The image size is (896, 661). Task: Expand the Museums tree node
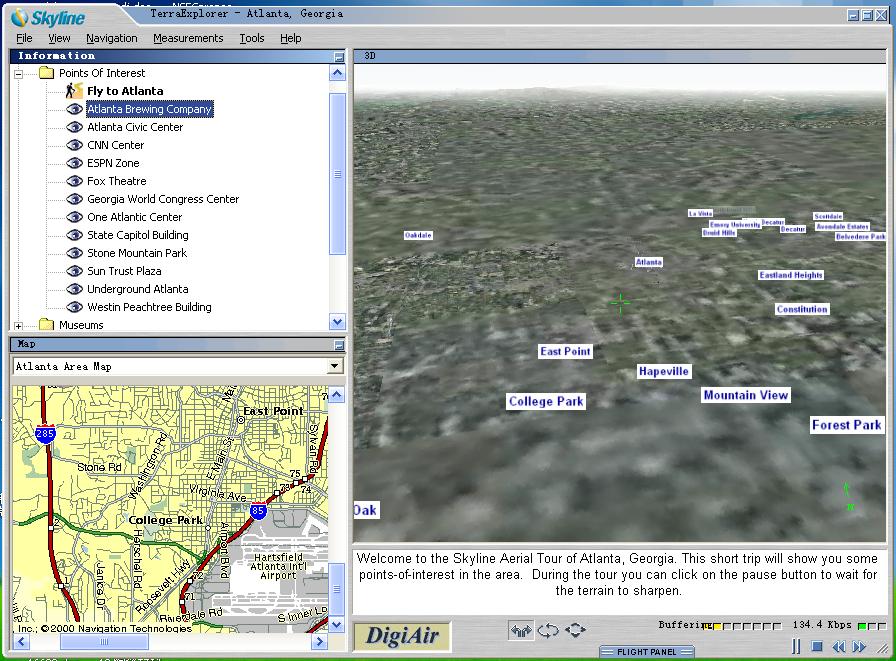(x=19, y=326)
